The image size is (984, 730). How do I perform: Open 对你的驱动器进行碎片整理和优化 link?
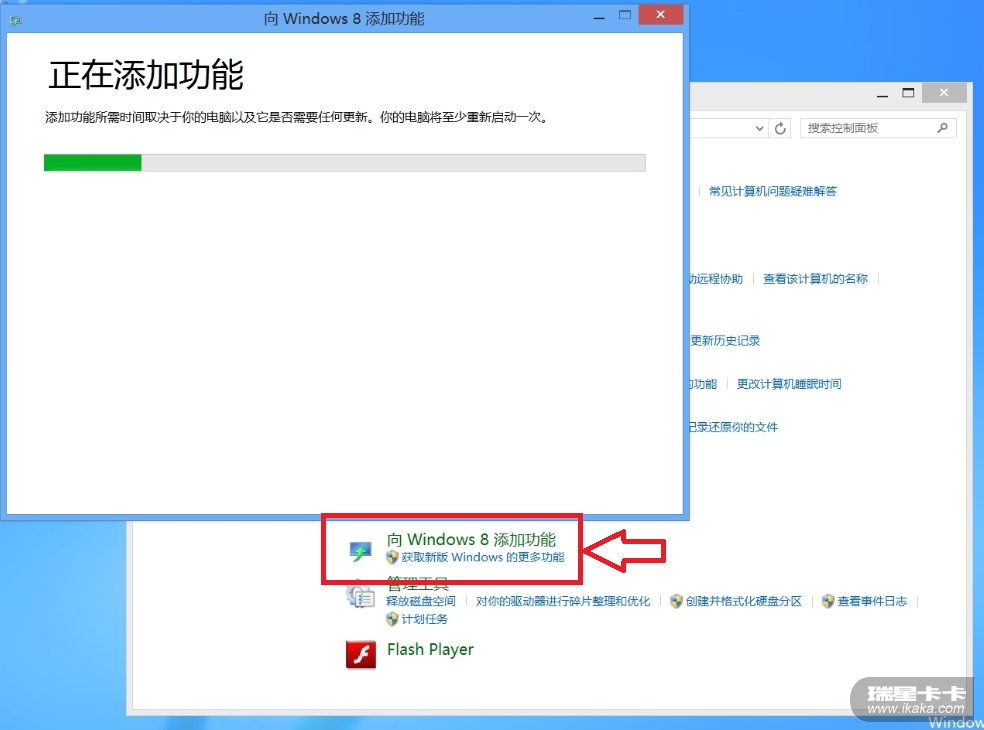pos(562,601)
